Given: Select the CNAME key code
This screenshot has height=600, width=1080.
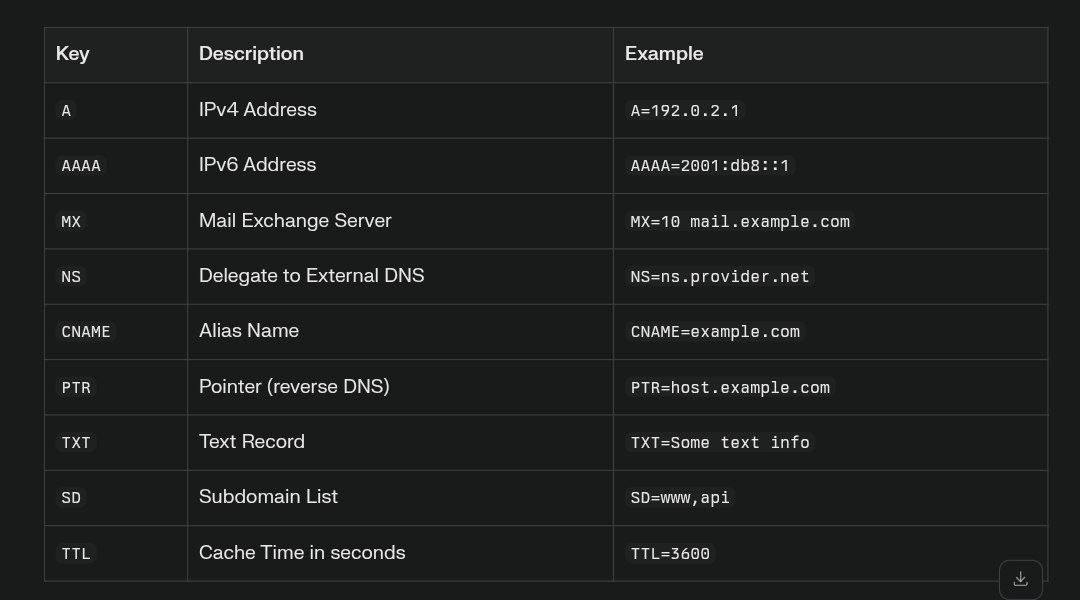Looking at the screenshot, I should (x=86, y=332).
